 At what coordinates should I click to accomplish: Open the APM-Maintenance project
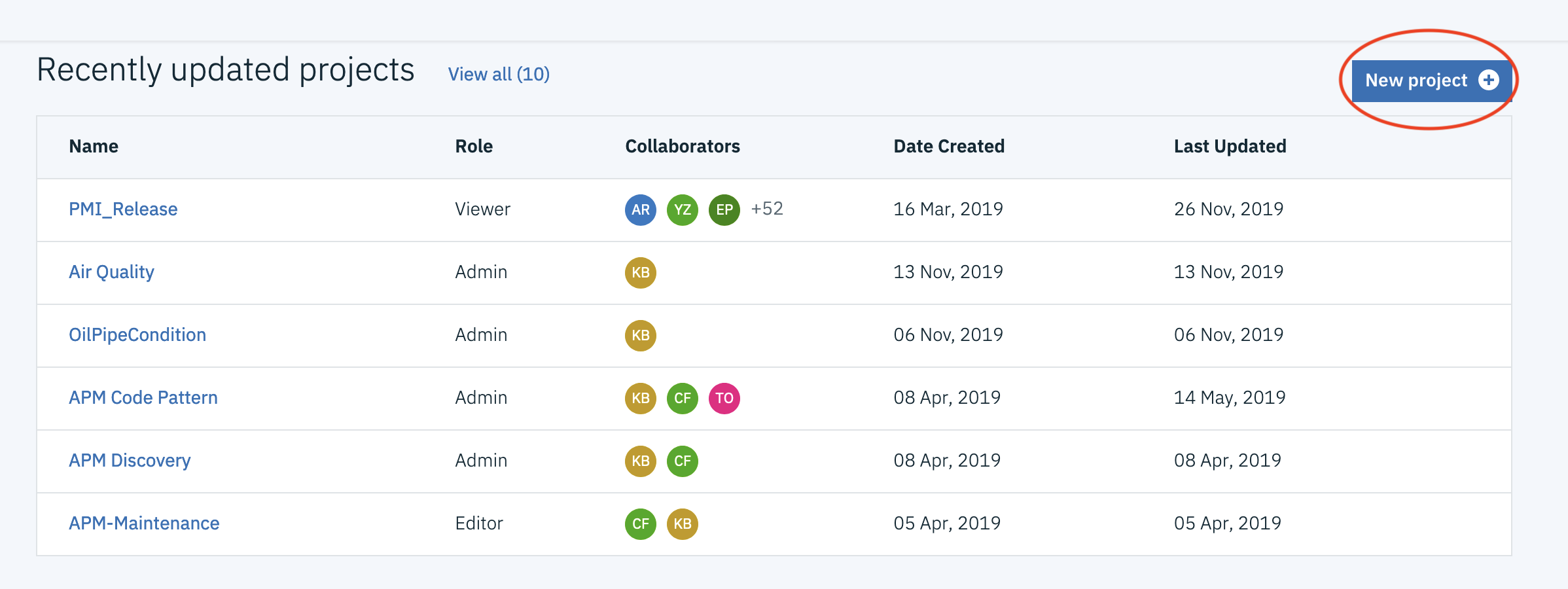(x=144, y=524)
